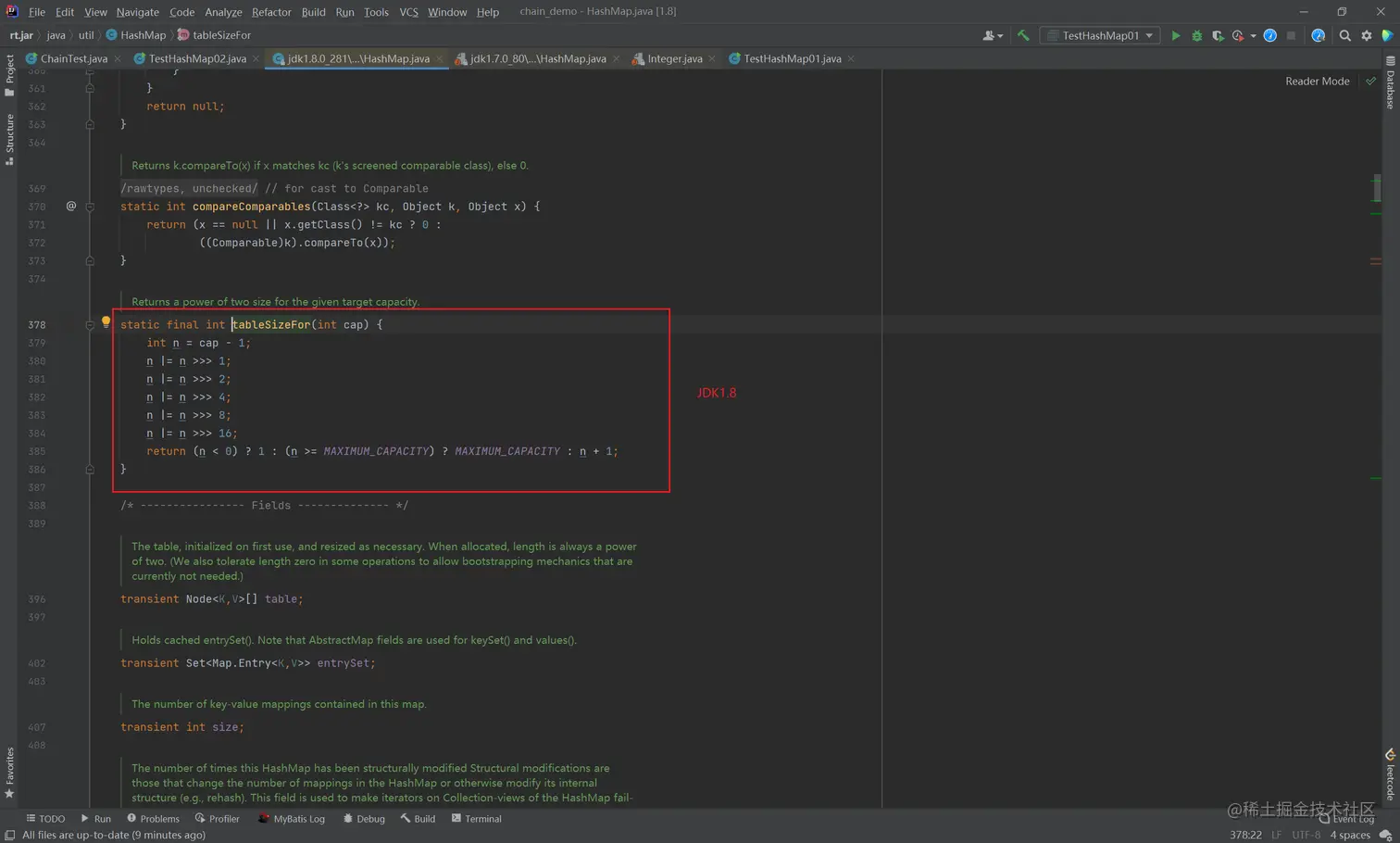Click fold end marker at line 373
The image size is (1400, 843).
point(90,261)
